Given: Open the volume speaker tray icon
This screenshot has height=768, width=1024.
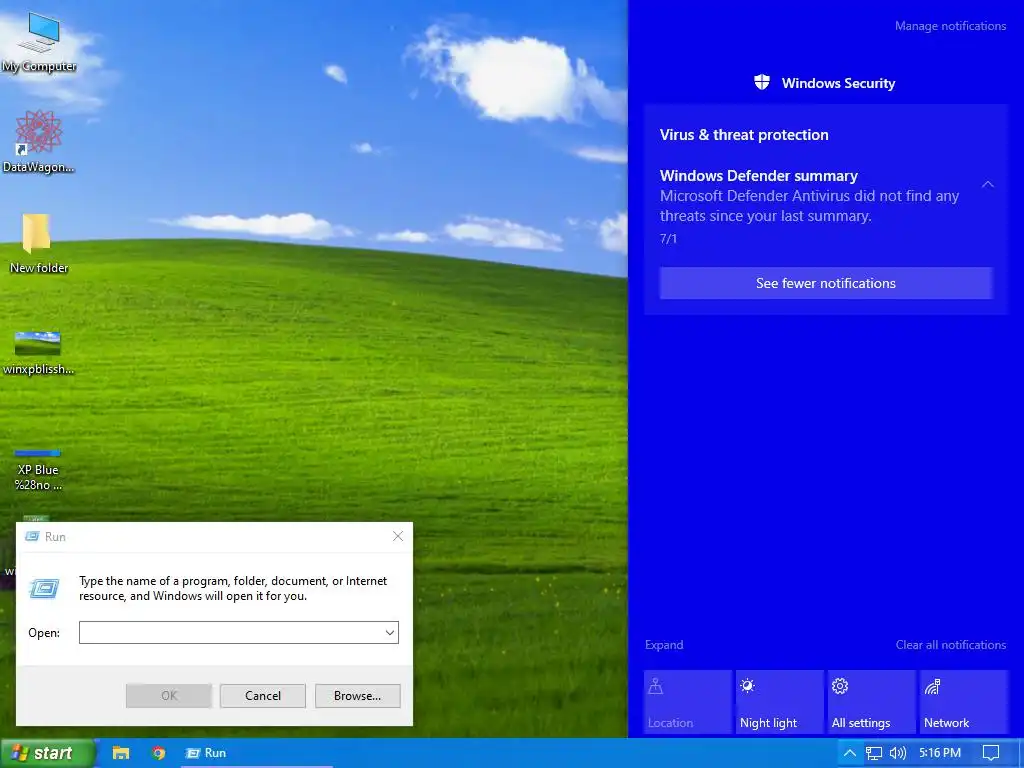Looking at the screenshot, I should click(x=898, y=753).
